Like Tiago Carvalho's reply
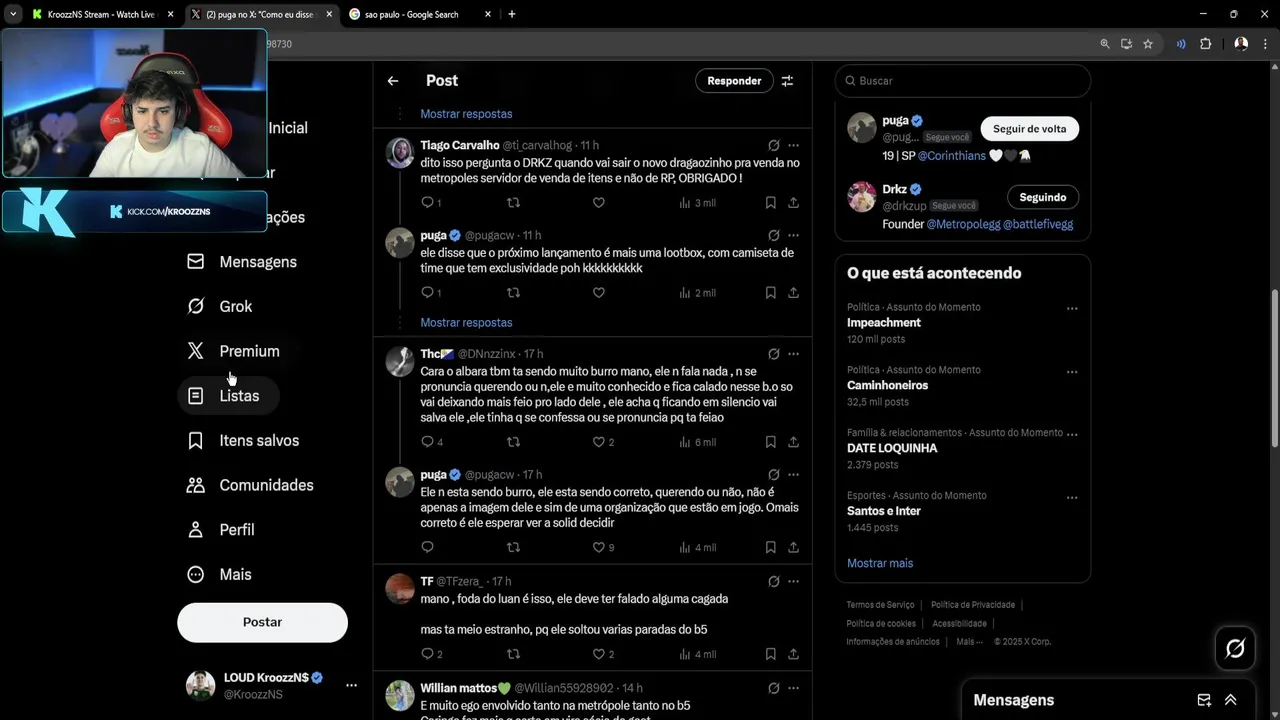1280x720 pixels. [599, 203]
